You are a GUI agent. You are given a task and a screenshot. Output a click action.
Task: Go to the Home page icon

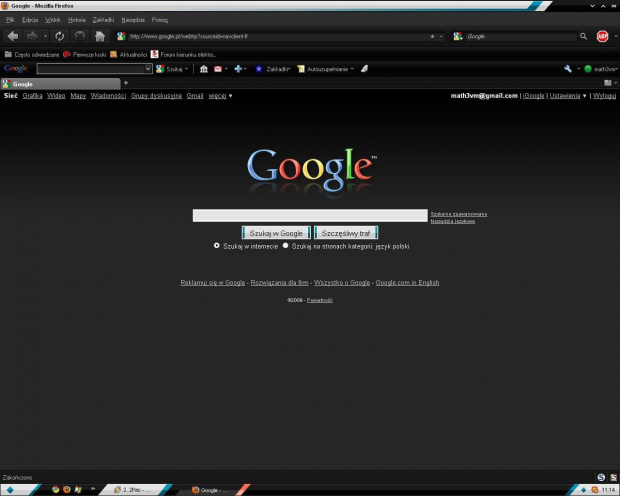pos(100,36)
